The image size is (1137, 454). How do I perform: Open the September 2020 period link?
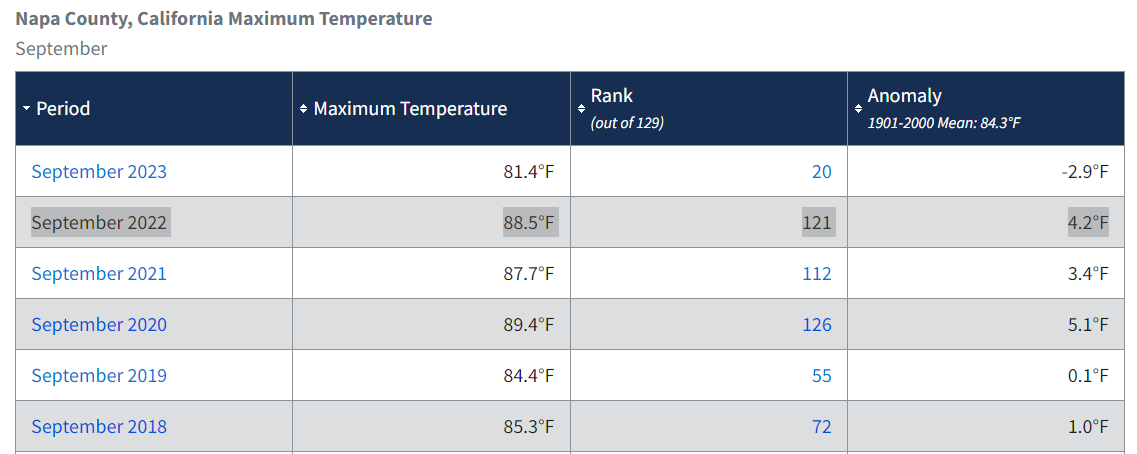[x=99, y=324]
